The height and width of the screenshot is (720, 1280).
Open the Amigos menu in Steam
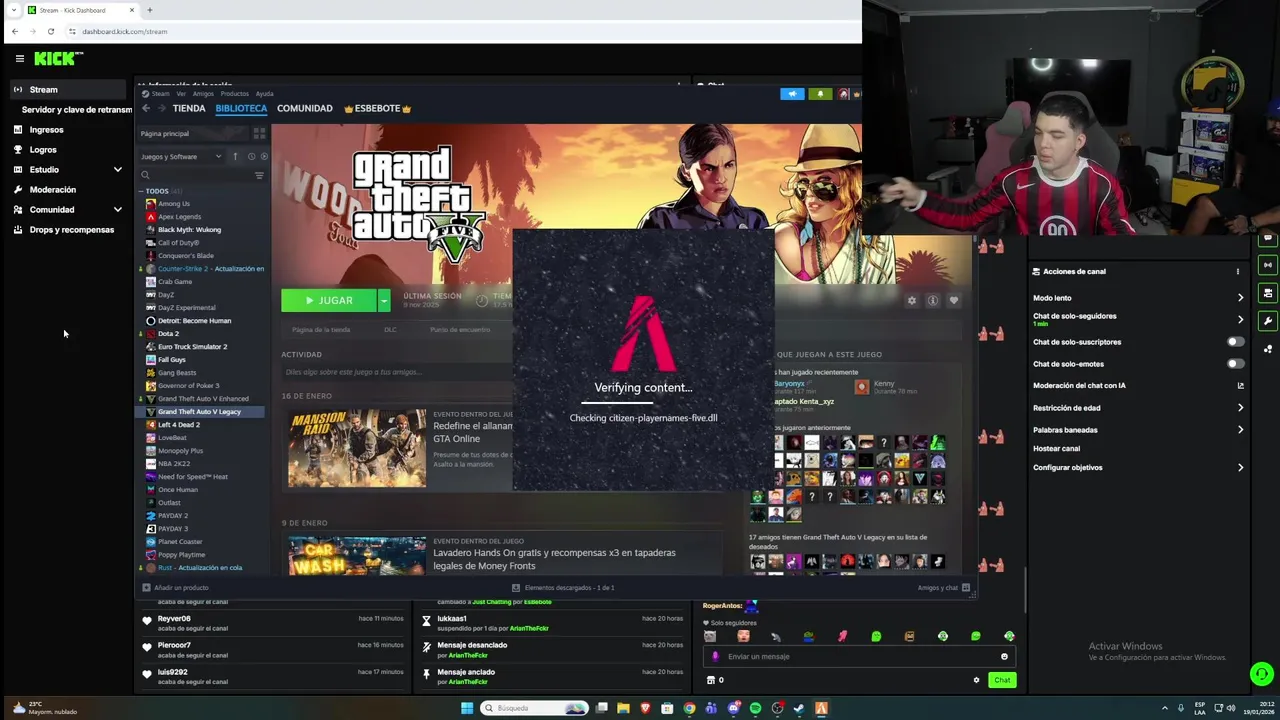pyautogui.click(x=203, y=94)
